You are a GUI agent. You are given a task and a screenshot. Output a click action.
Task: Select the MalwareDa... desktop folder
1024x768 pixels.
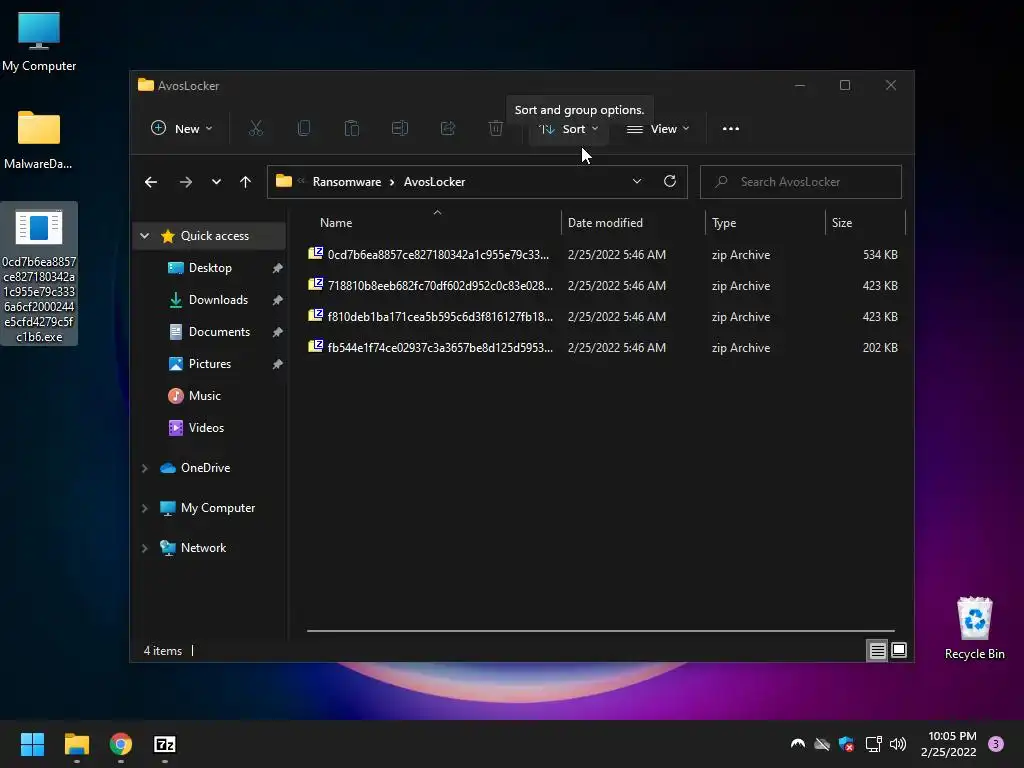[x=39, y=139]
